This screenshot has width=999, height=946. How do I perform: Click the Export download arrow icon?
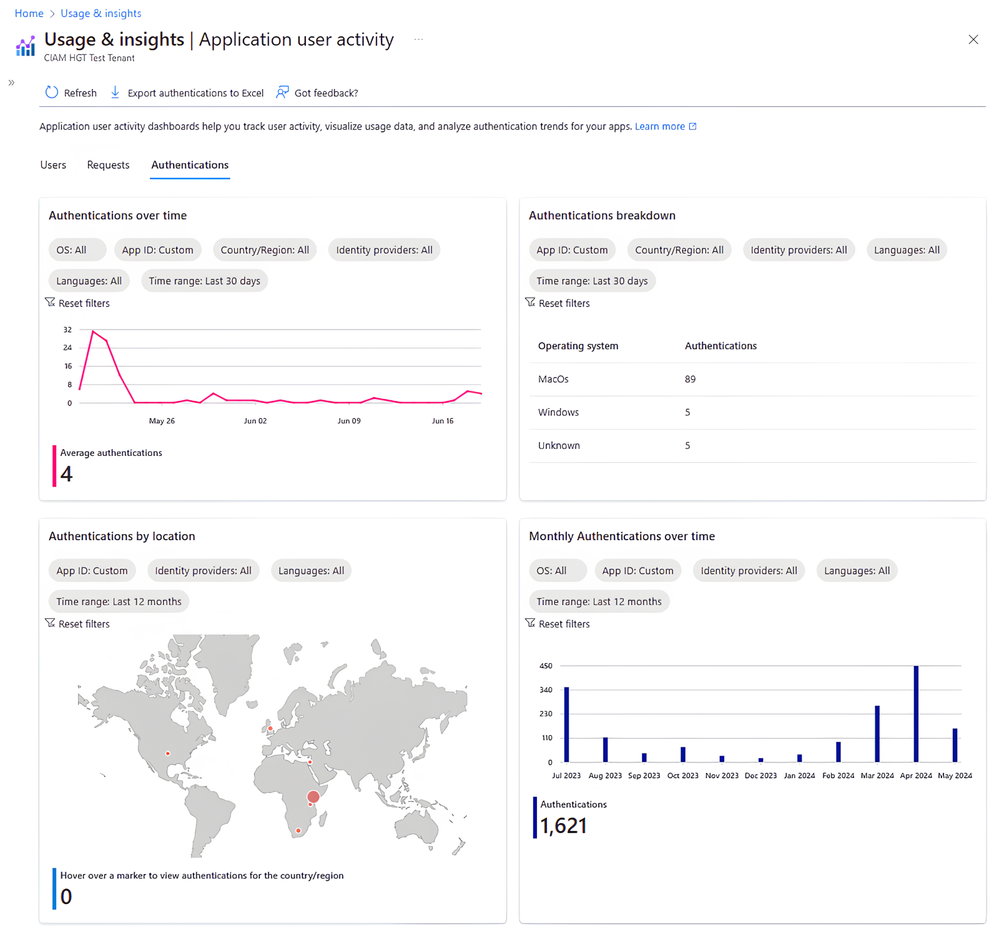coord(115,92)
